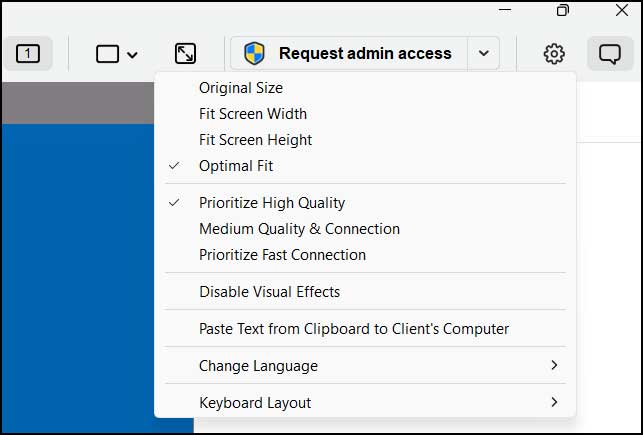643x435 pixels.
Task: Click the admin shield icon
Action: coord(255,54)
